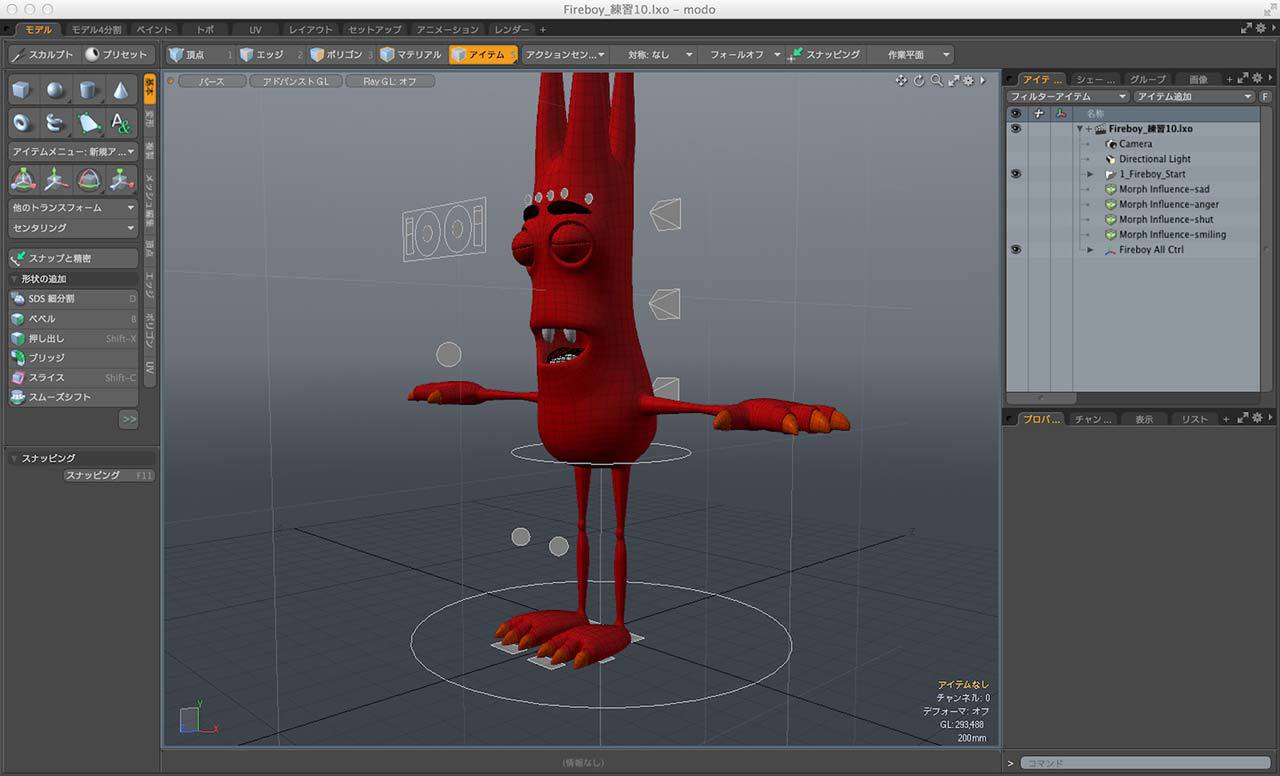
Task: Expand the Fireboy All Ctrl tree item
Action: pos(1090,250)
